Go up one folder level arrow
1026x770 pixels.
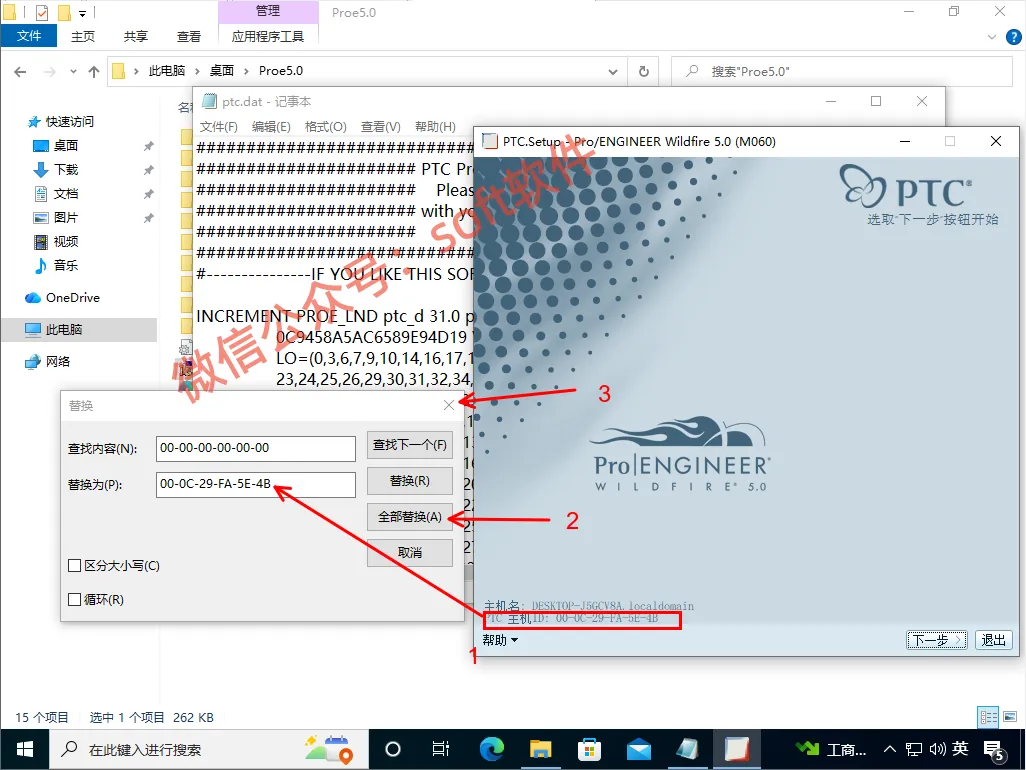coord(94,71)
